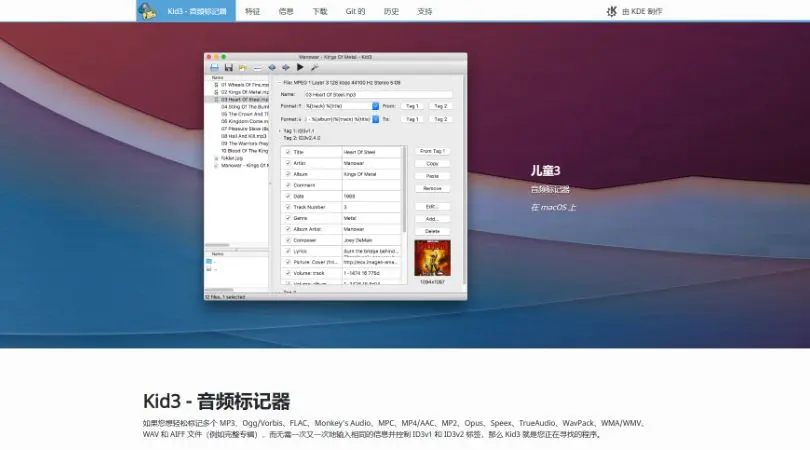This screenshot has width=810, height=450.
Task: Click the From Tag 1 button beside the Tag 2 table
Action: click(432, 151)
